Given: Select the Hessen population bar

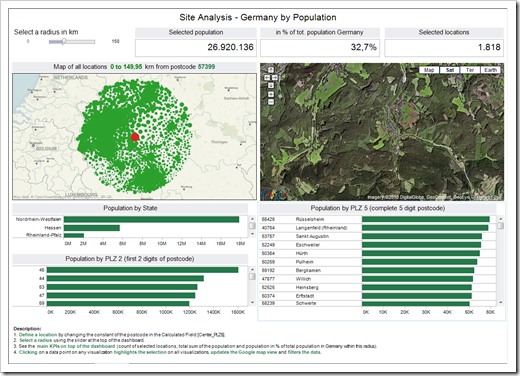Looking at the screenshot, I should pos(92,228).
